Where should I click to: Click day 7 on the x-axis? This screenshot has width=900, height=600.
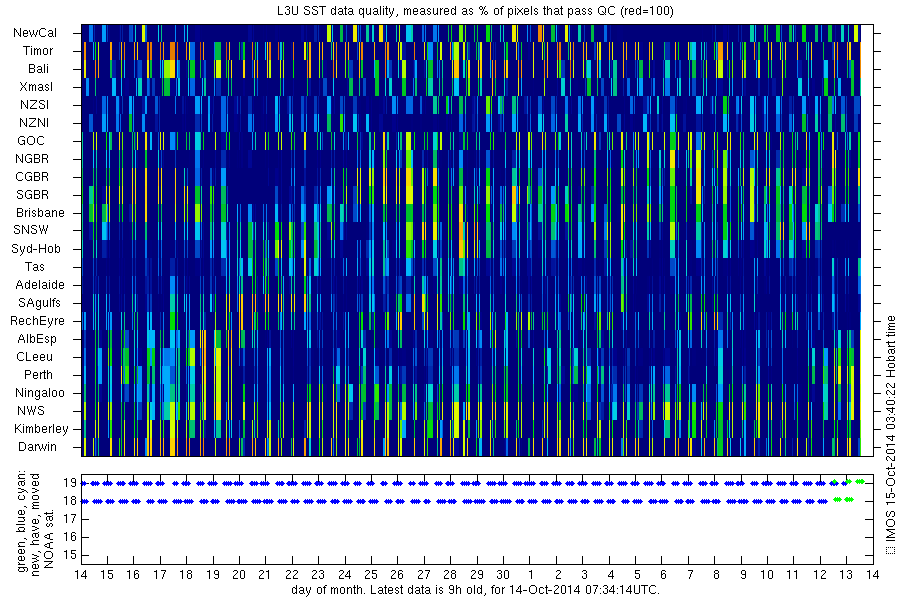tap(690, 575)
